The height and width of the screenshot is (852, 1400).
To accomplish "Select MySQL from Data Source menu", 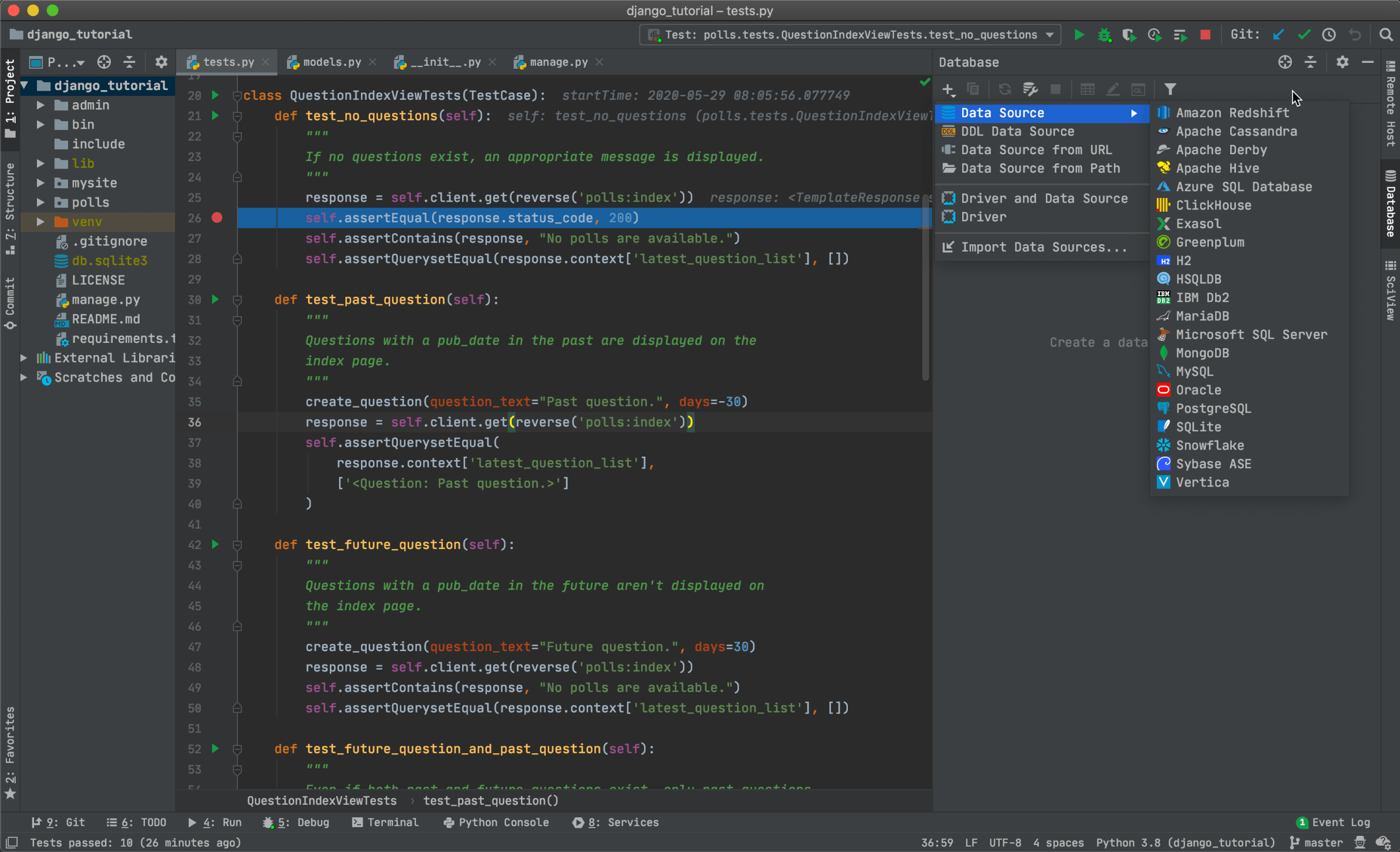I will click(x=1196, y=371).
